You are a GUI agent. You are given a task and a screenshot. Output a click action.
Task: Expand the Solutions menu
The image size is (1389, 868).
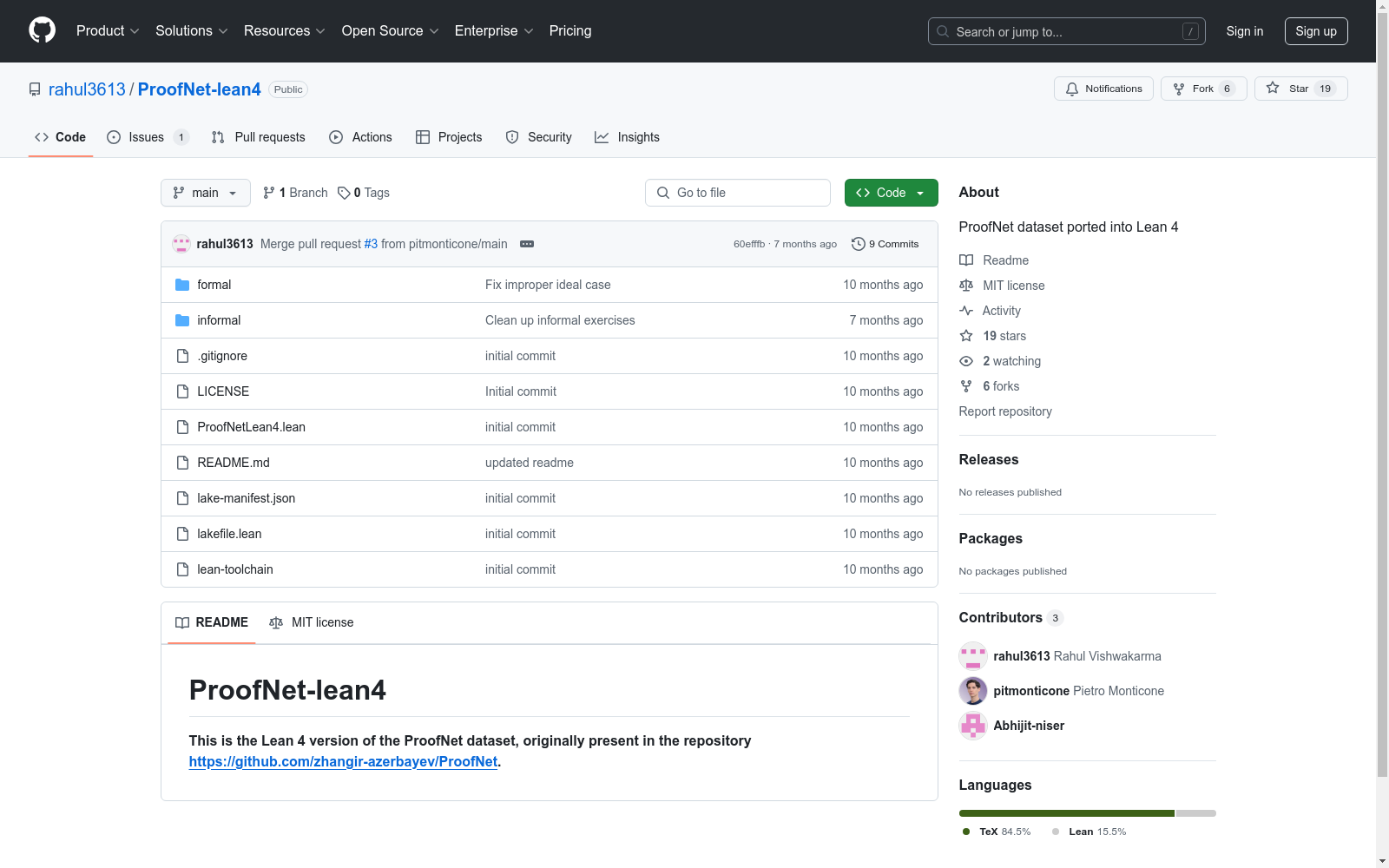[x=192, y=31]
